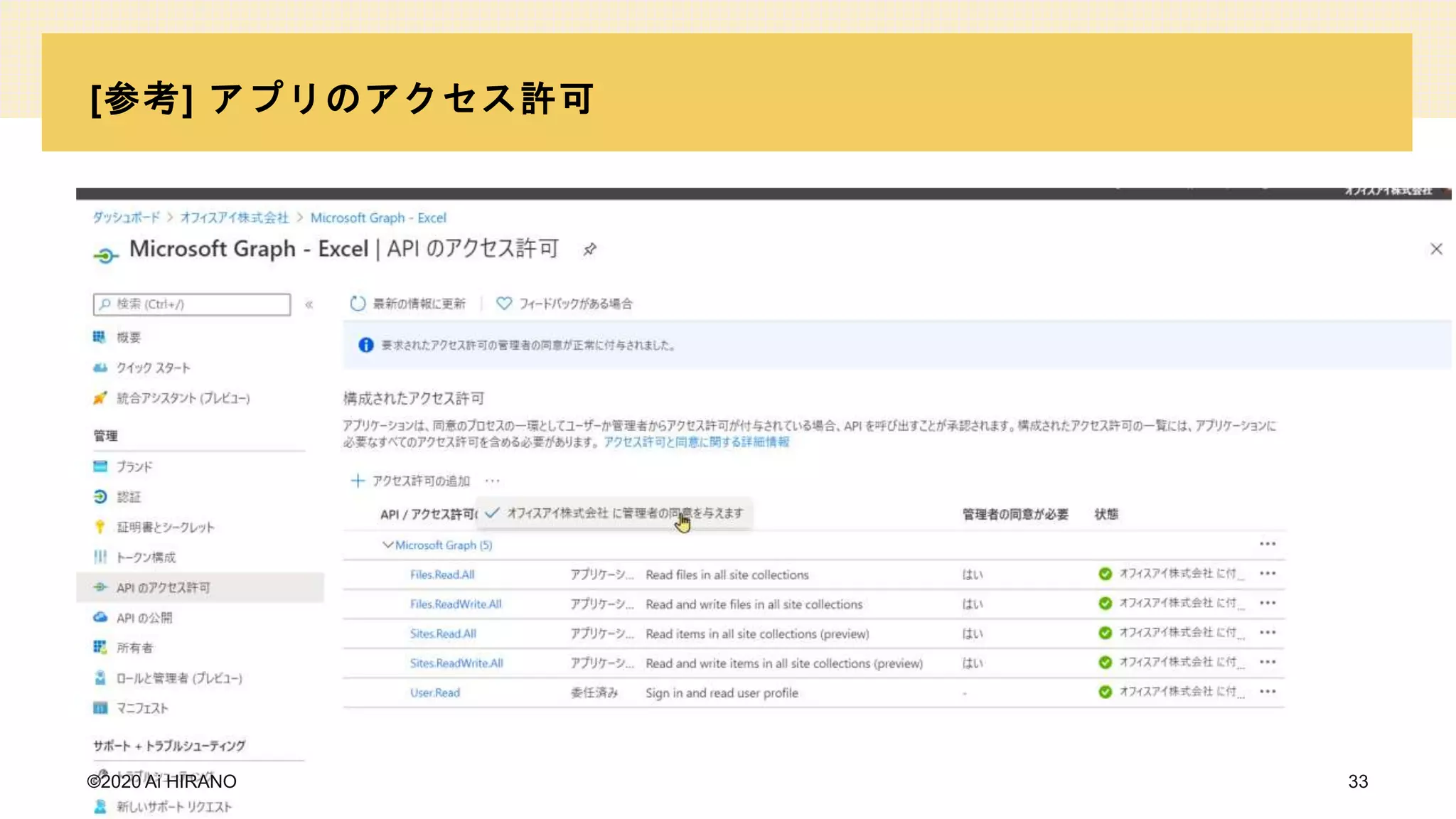Close the API permissions blade with X
The width and height of the screenshot is (1456, 819).
coord(1436,249)
